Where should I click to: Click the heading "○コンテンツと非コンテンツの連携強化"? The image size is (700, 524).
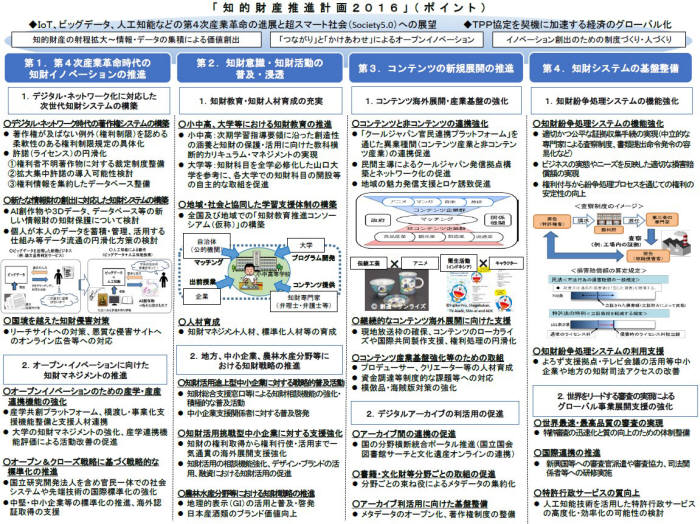pos(420,124)
